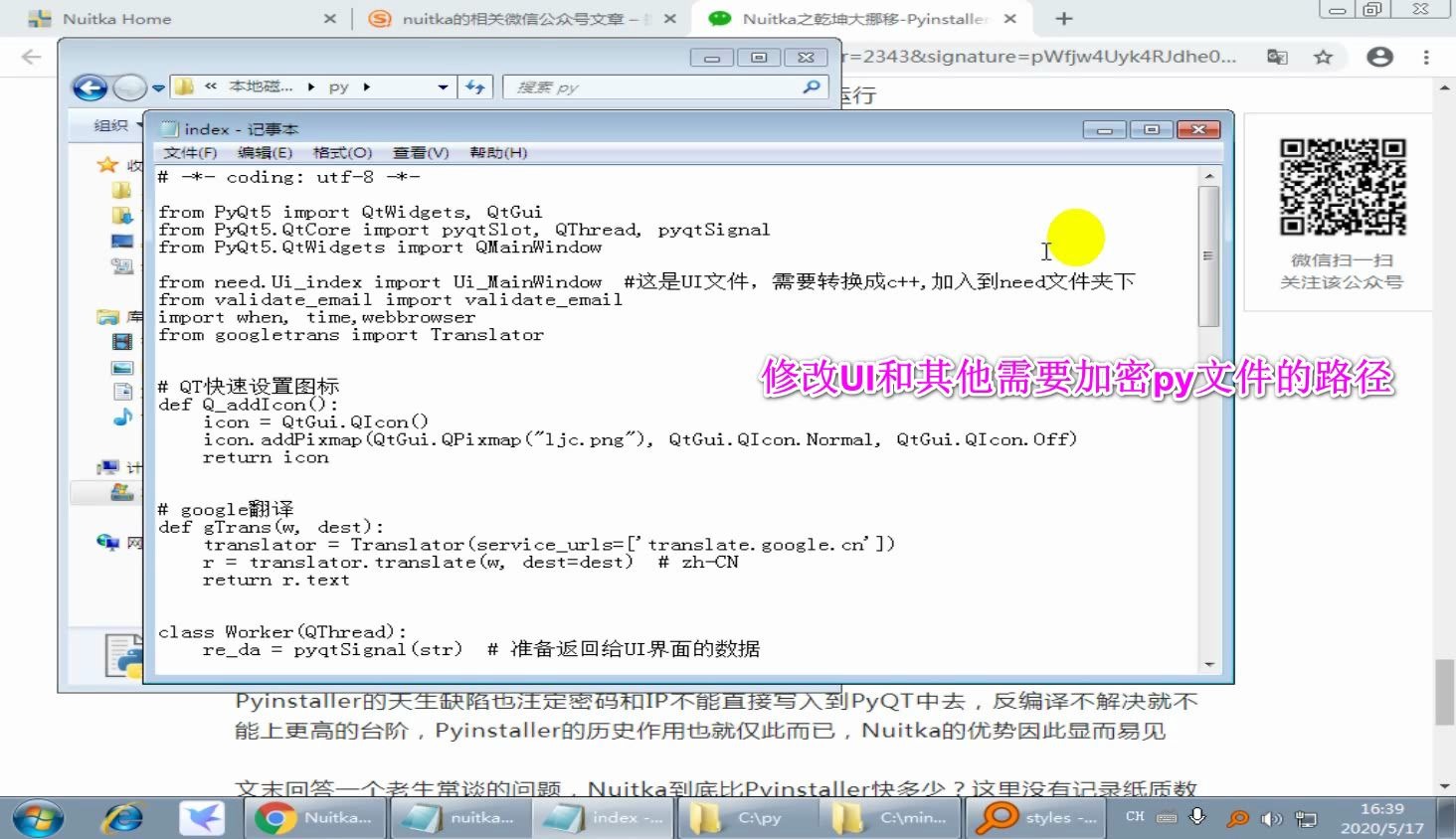The width and height of the screenshot is (1456, 839).
Task: Click the browser page scrollbar thumb
Action: 1445,692
